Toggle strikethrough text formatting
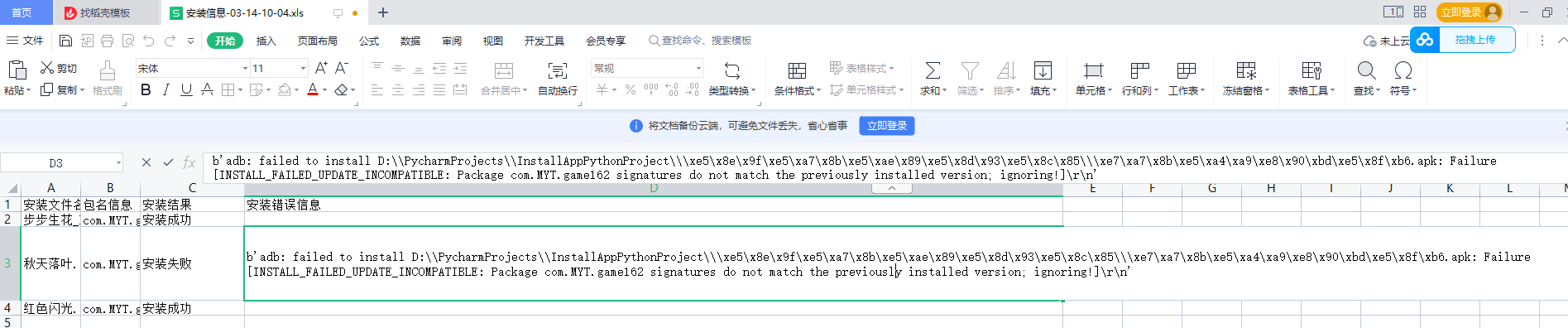This screenshot has width=1568, height=328. click(x=207, y=89)
